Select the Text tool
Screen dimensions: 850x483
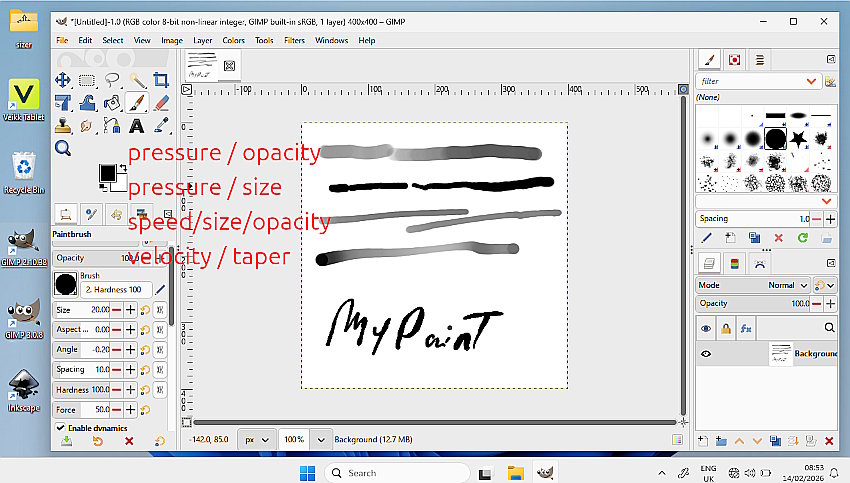coord(136,126)
